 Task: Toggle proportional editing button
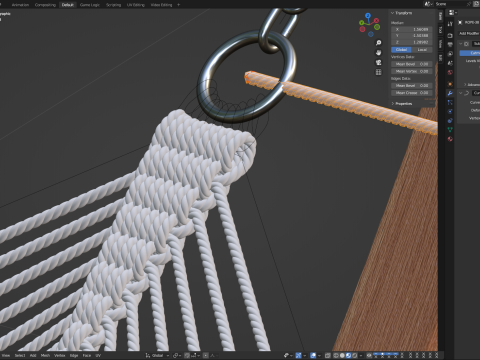point(206,355)
